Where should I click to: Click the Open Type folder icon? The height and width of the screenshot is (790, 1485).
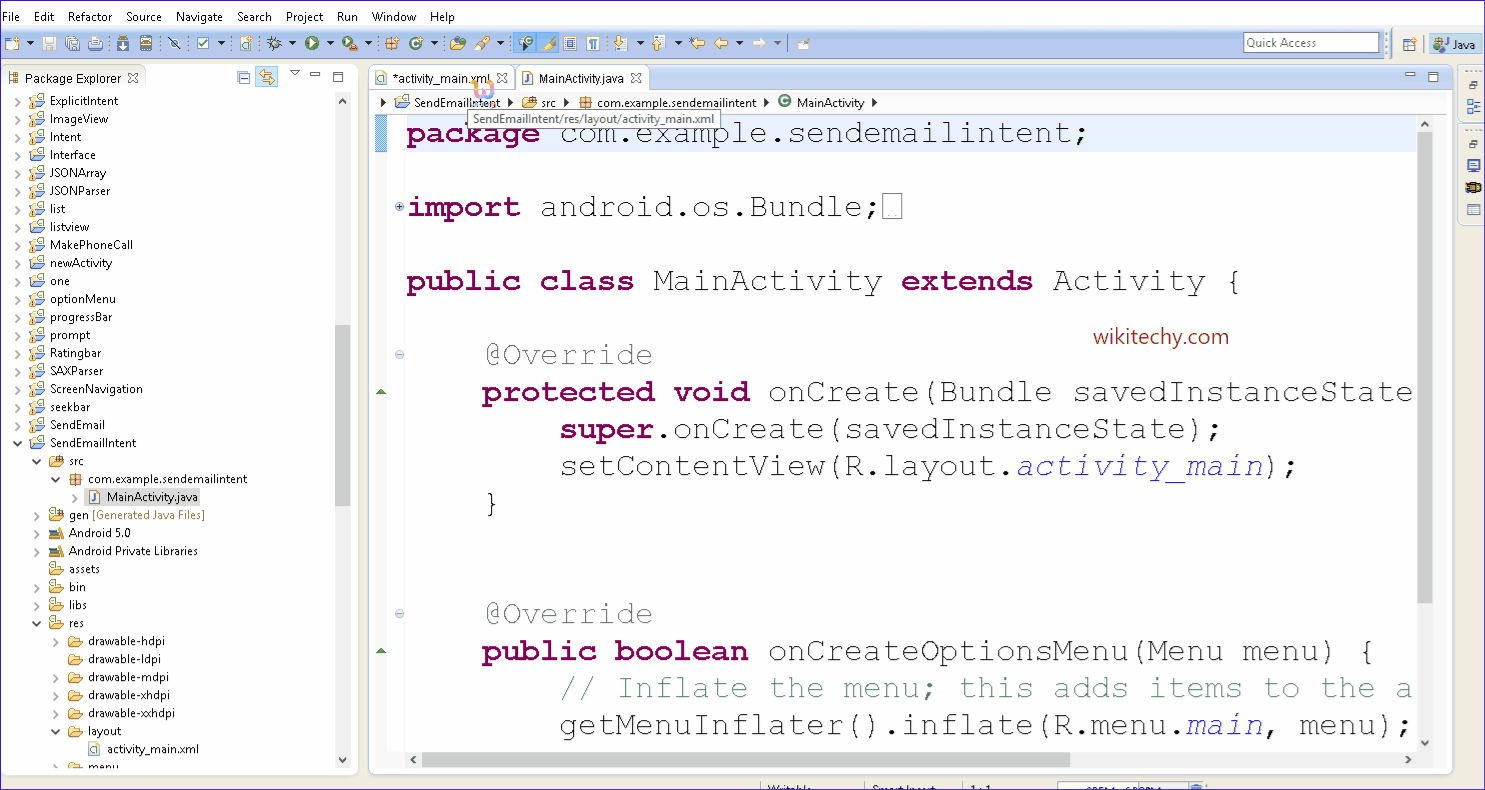pos(457,43)
